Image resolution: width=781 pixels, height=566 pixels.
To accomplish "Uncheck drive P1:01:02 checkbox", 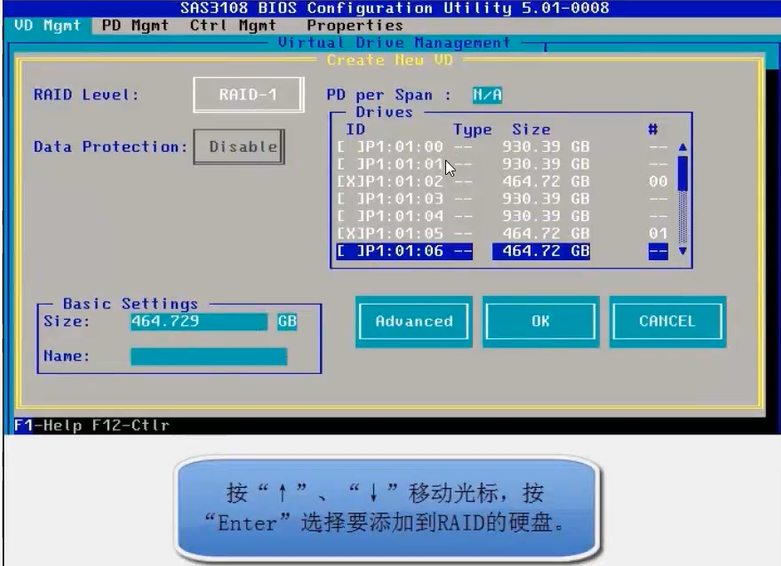I will tap(351, 181).
